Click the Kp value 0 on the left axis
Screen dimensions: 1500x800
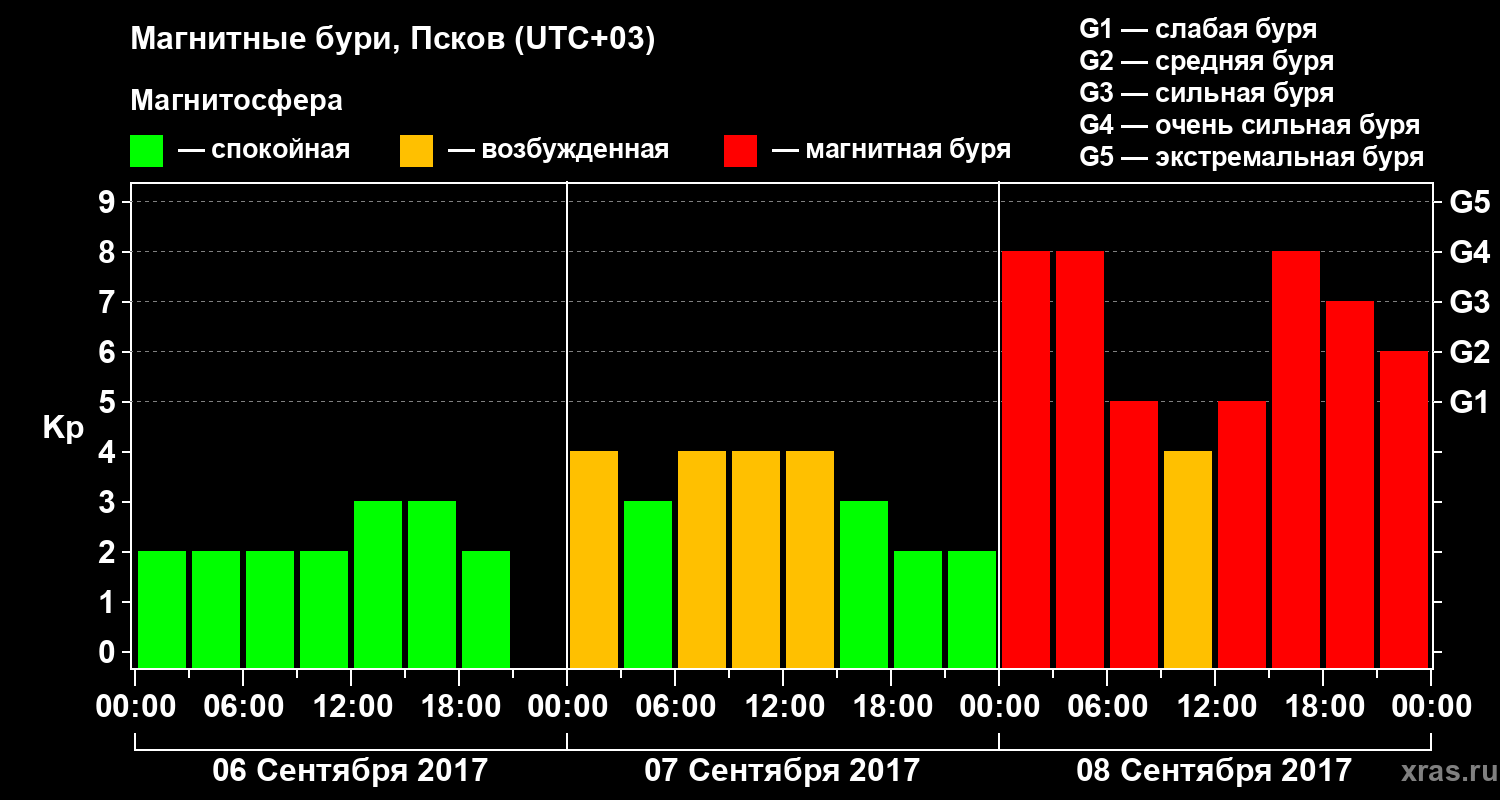pyautogui.click(x=109, y=652)
